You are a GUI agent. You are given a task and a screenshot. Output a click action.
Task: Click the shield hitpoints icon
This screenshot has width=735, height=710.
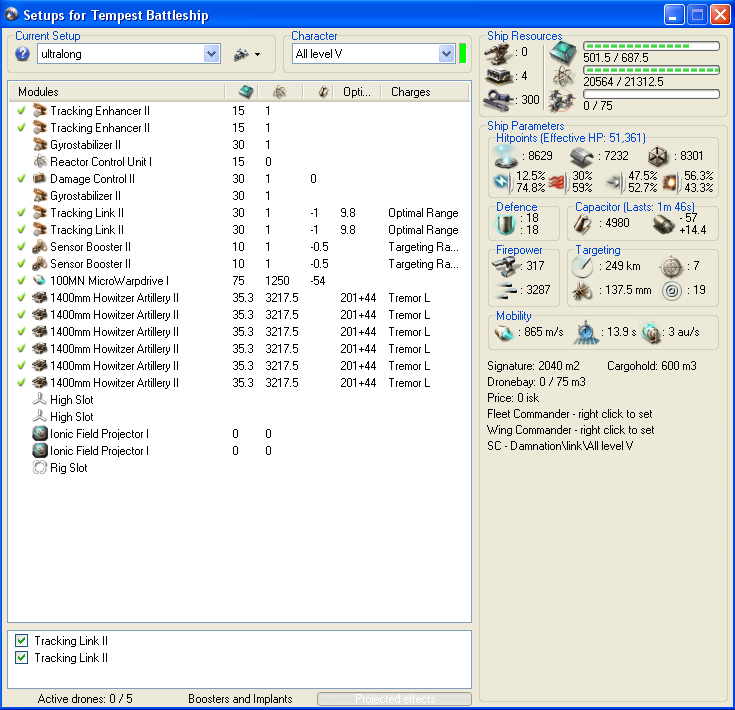click(506, 156)
